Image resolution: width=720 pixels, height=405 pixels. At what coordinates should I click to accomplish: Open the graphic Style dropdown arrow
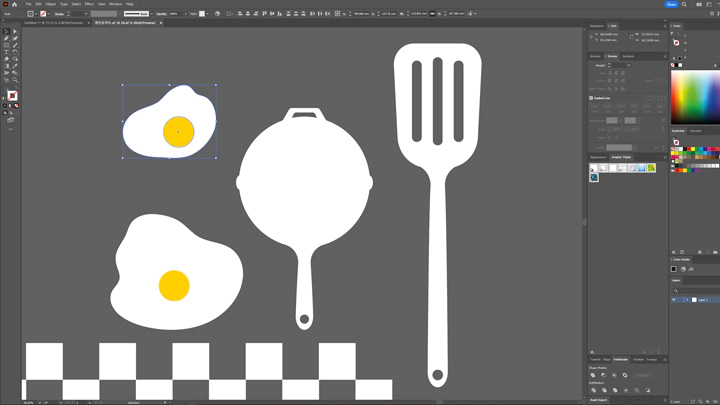[208, 14]
